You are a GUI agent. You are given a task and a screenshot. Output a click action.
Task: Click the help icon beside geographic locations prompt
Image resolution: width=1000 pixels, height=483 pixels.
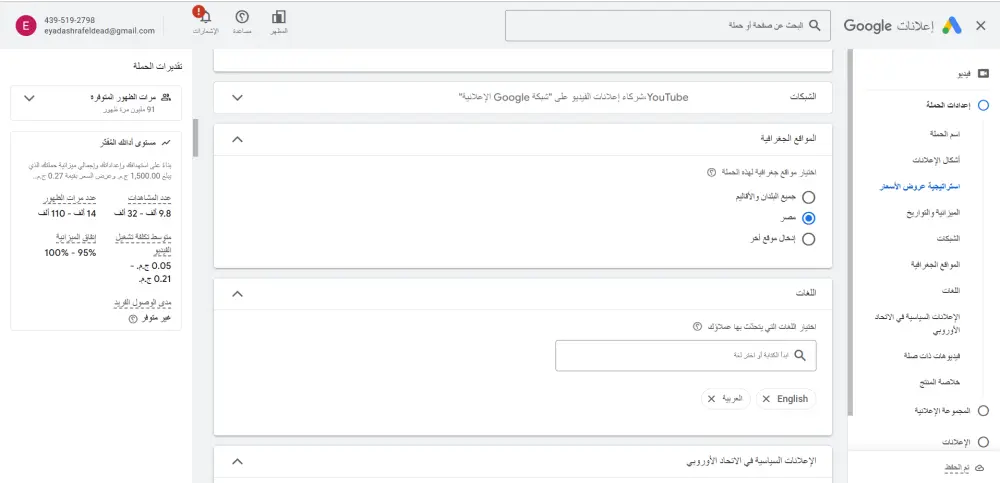click(711, 172)
